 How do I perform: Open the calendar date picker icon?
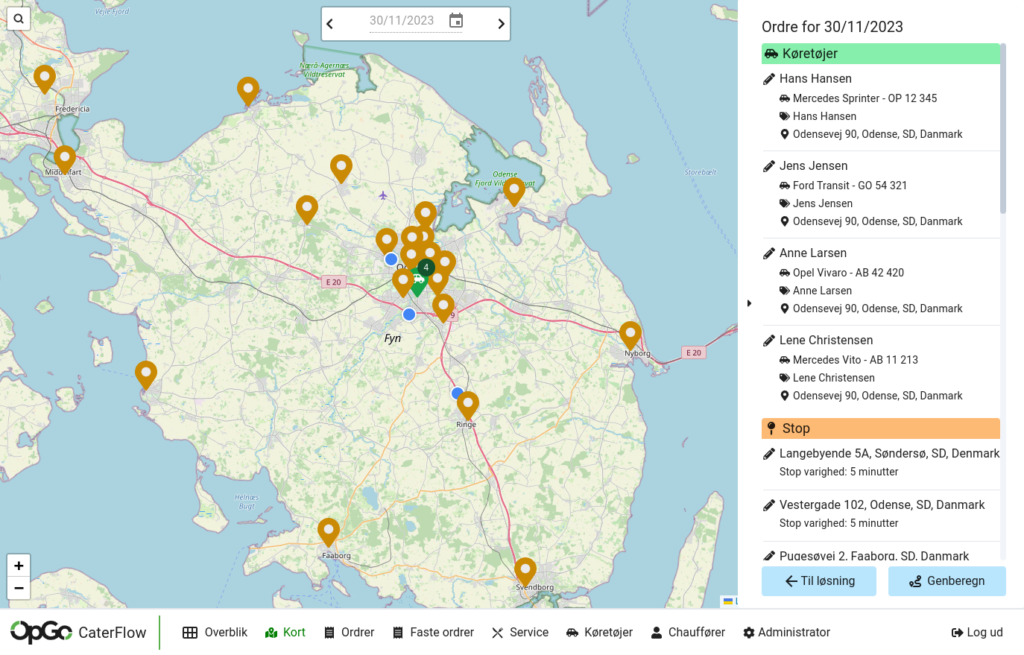pyautogui.click(x=455, y=23)
